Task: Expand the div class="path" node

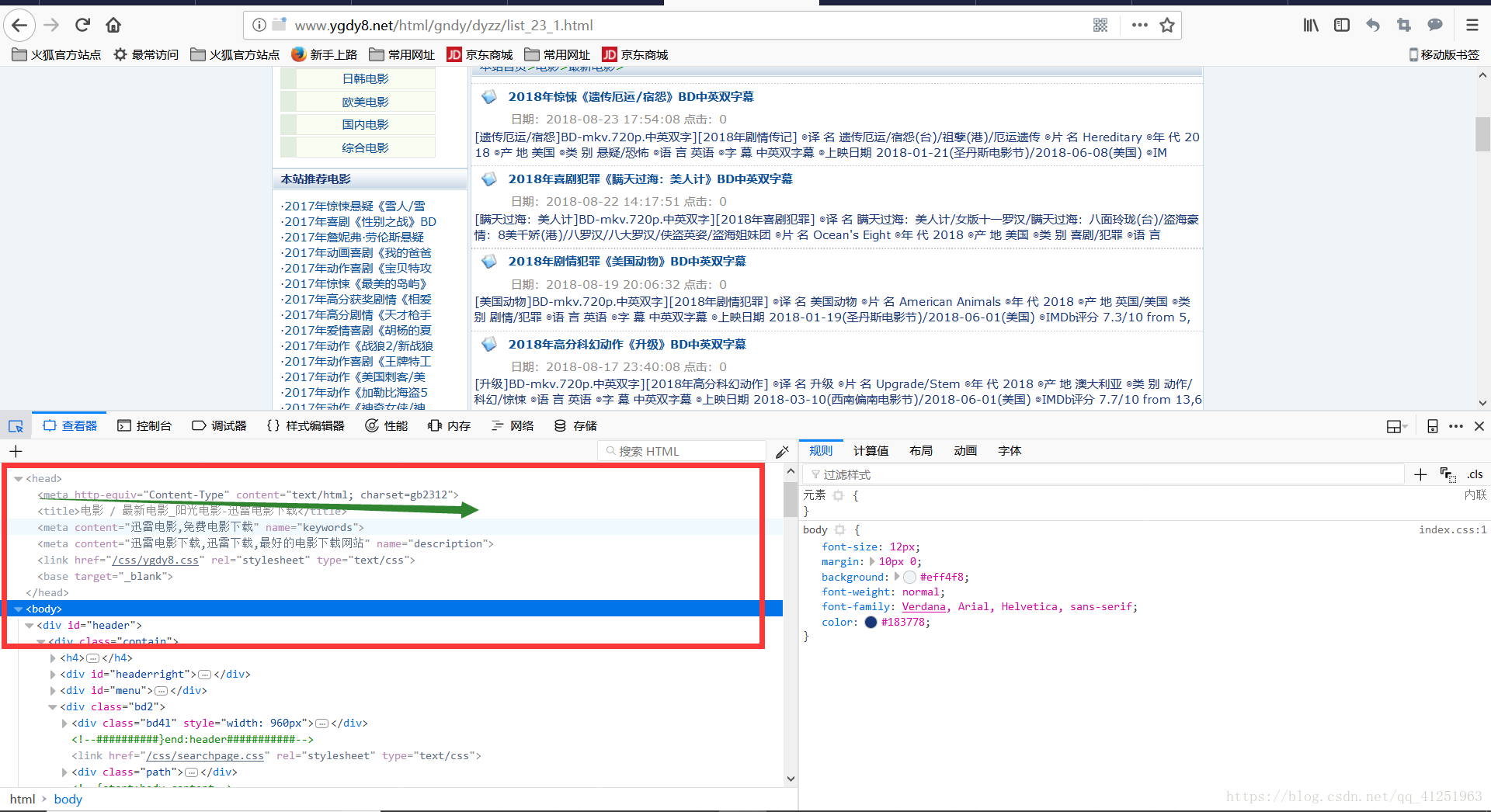Action: (64, 772)
